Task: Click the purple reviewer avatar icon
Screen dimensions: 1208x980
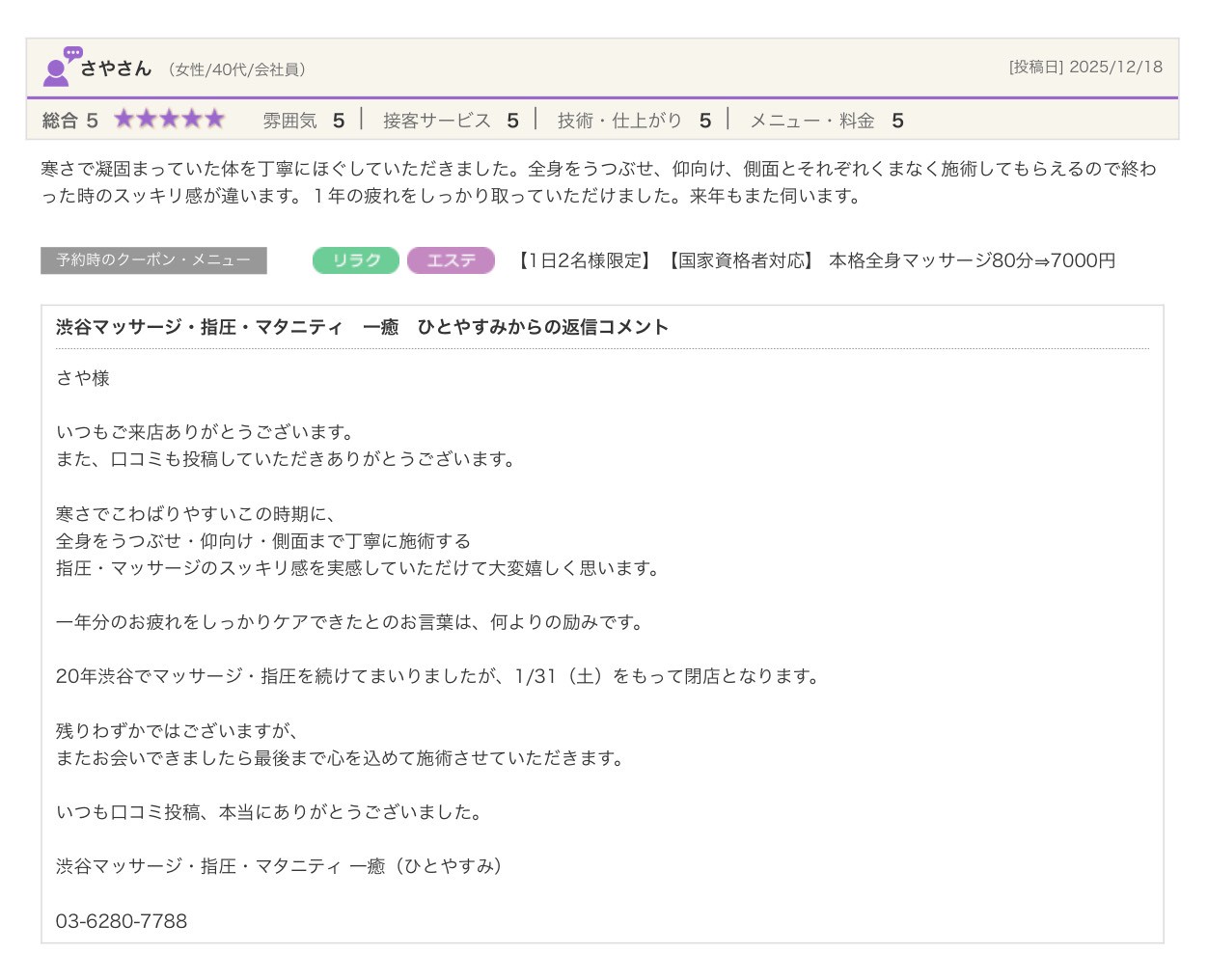Action: [61, 67]
